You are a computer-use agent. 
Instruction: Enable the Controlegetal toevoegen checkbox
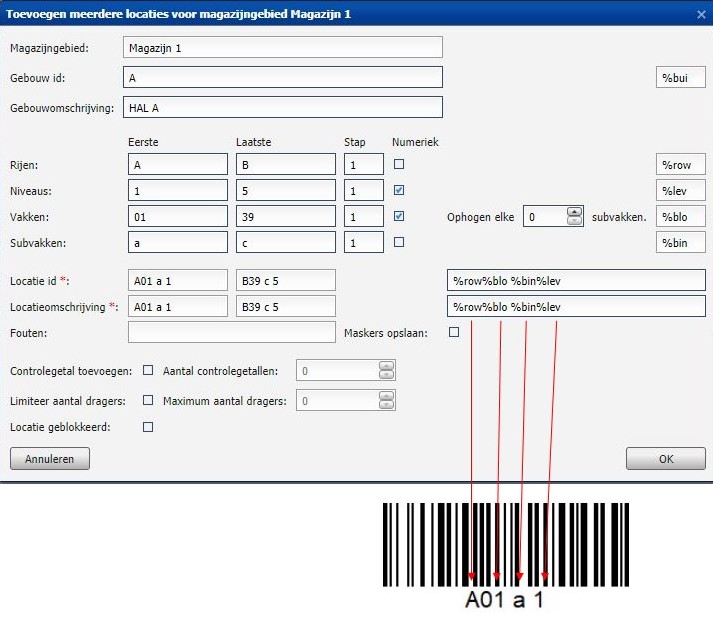tap(148, 370)
